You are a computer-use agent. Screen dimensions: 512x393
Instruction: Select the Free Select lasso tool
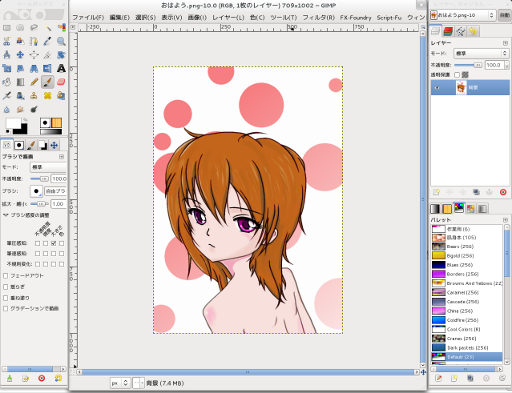[x=34, y=28]
